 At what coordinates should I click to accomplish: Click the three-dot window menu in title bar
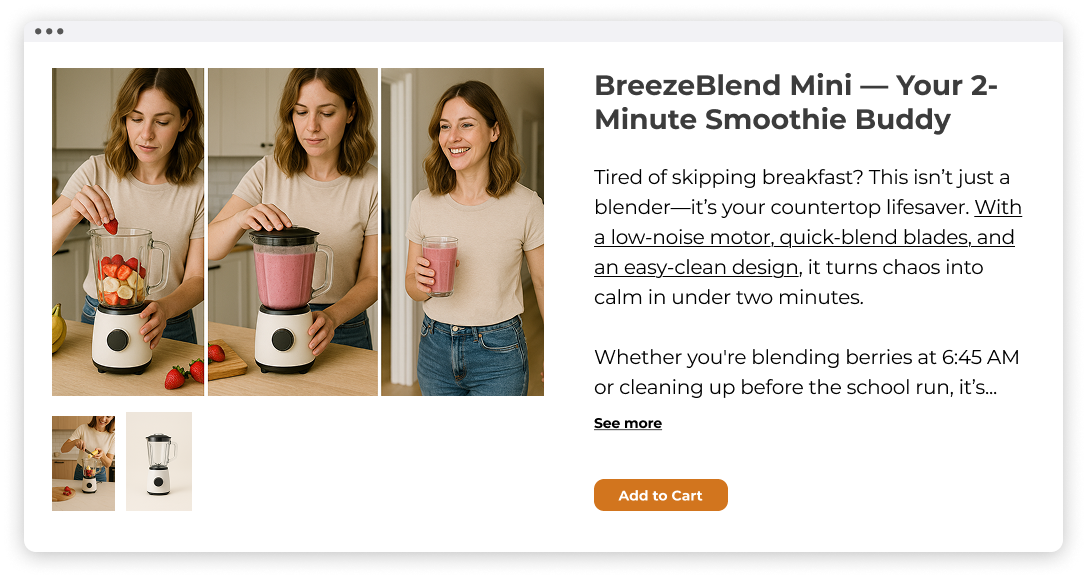coord(49,31)
